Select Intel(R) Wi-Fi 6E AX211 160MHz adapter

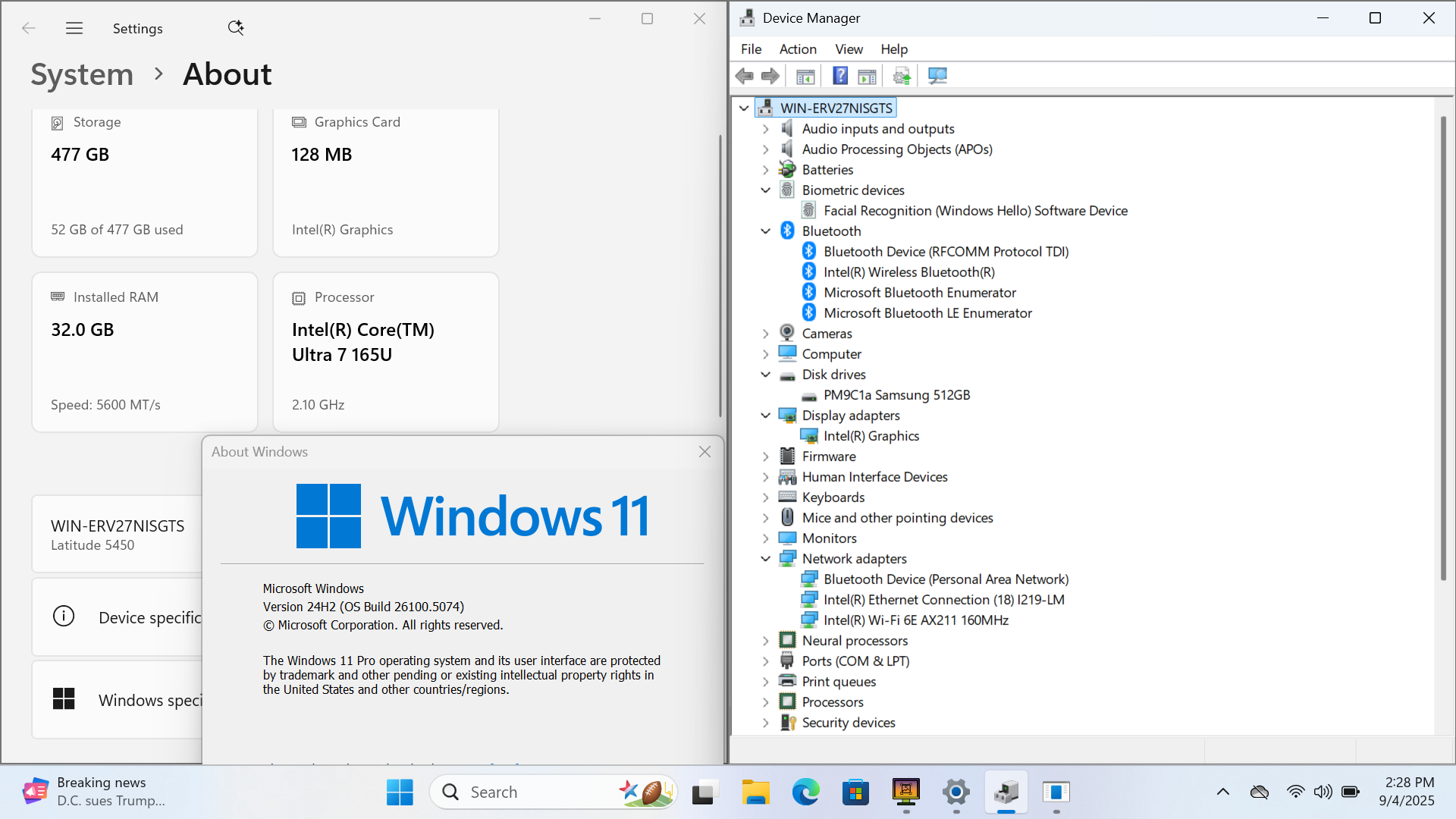[916, 620]
